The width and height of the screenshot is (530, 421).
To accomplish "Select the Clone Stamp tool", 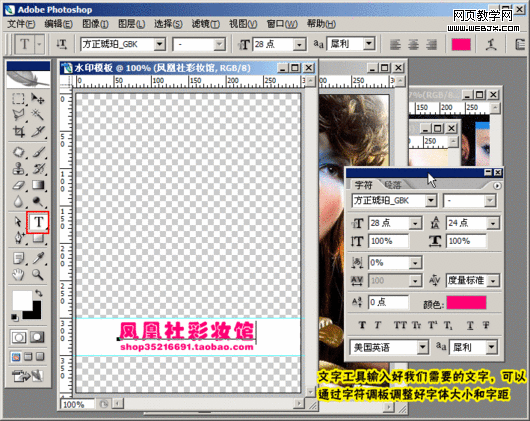I will click(x=18, y=168).
